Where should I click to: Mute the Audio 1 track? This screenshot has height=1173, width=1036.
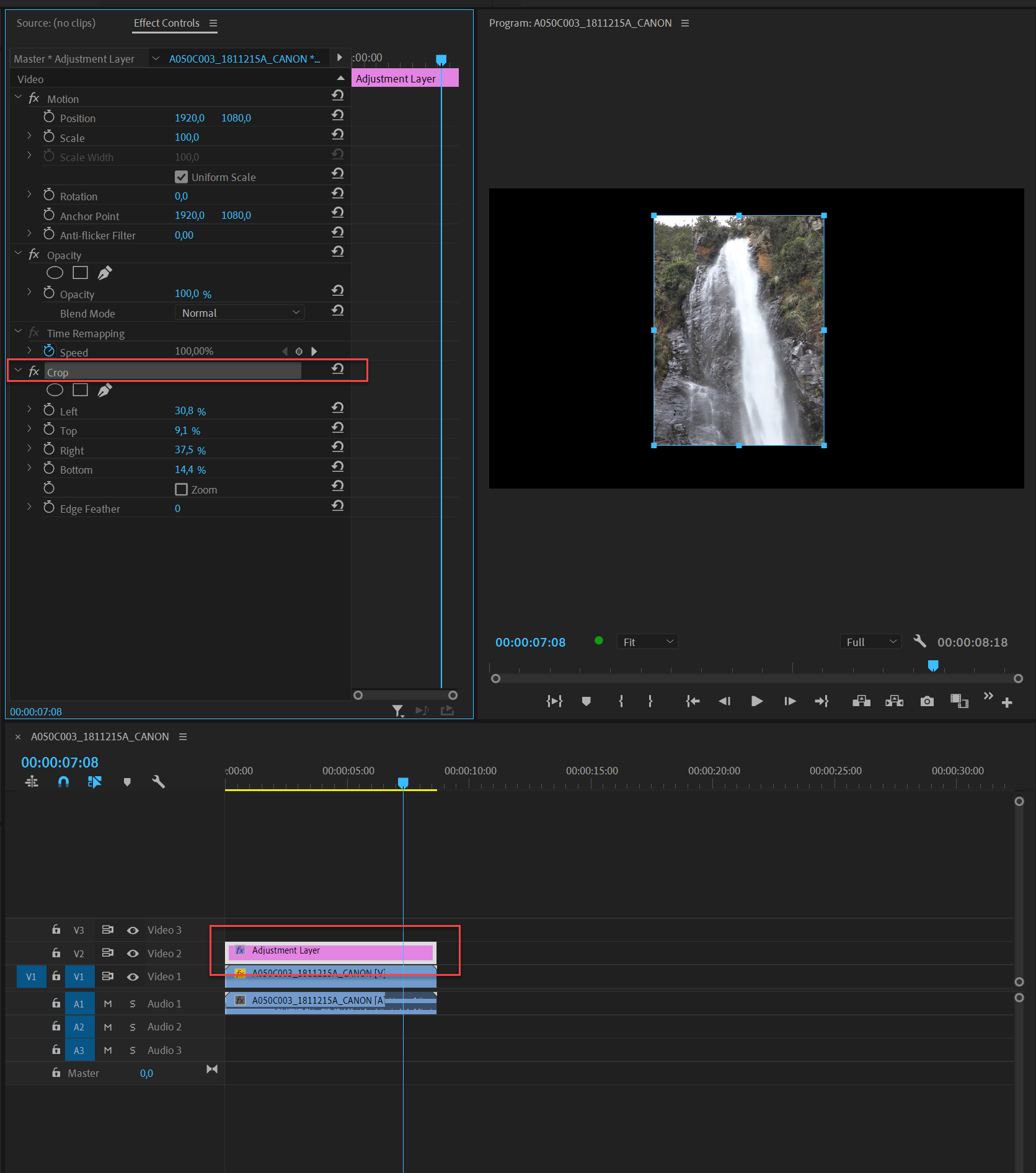tap(107, 1003)
